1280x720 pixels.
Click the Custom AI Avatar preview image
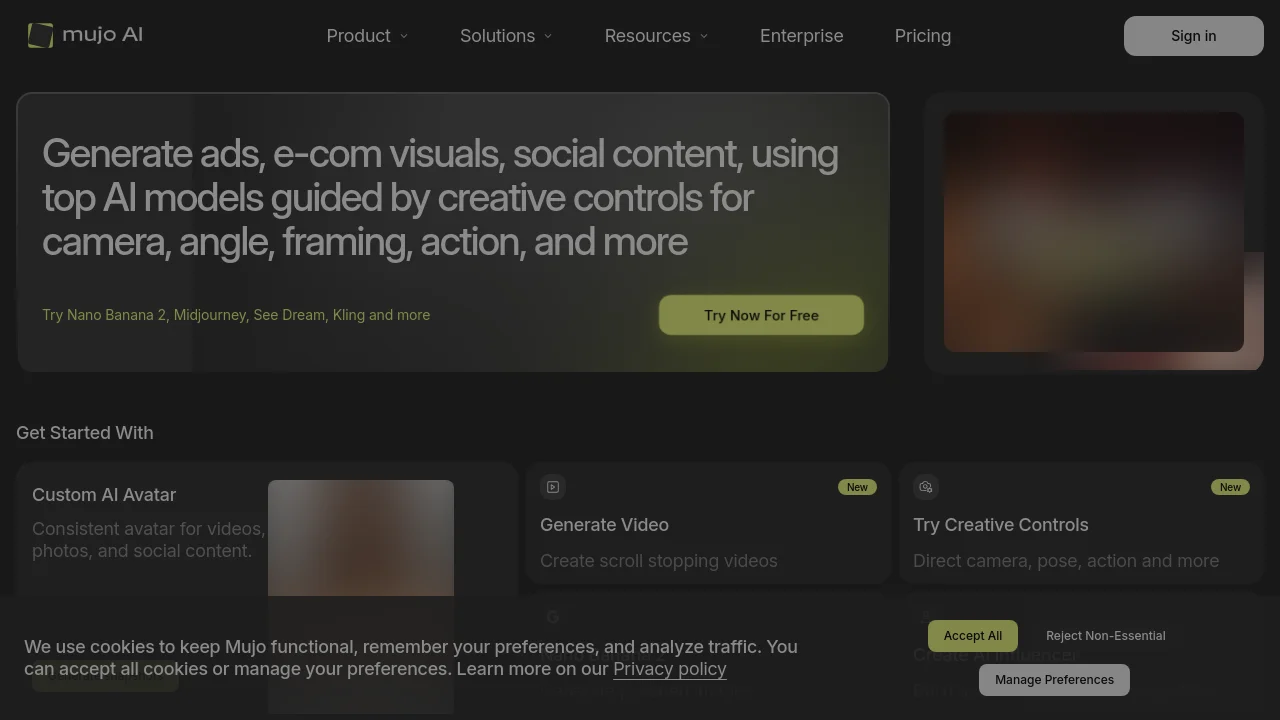(361, 597)
